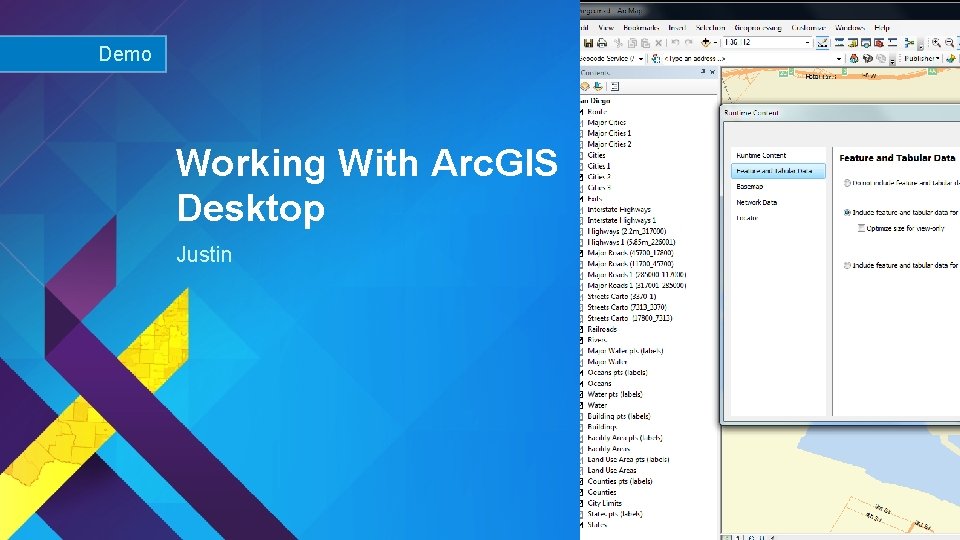Viewport: 960px width, 540px height.
Task: Open the address input dropdown arrow
Action: pos(839,59)
